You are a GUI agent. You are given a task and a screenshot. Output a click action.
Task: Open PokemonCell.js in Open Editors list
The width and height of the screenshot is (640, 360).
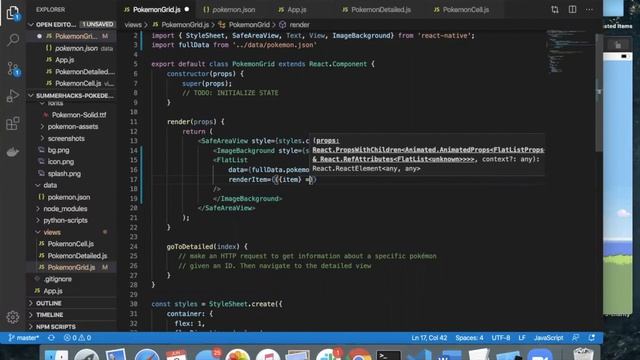[x=78, y=84]
